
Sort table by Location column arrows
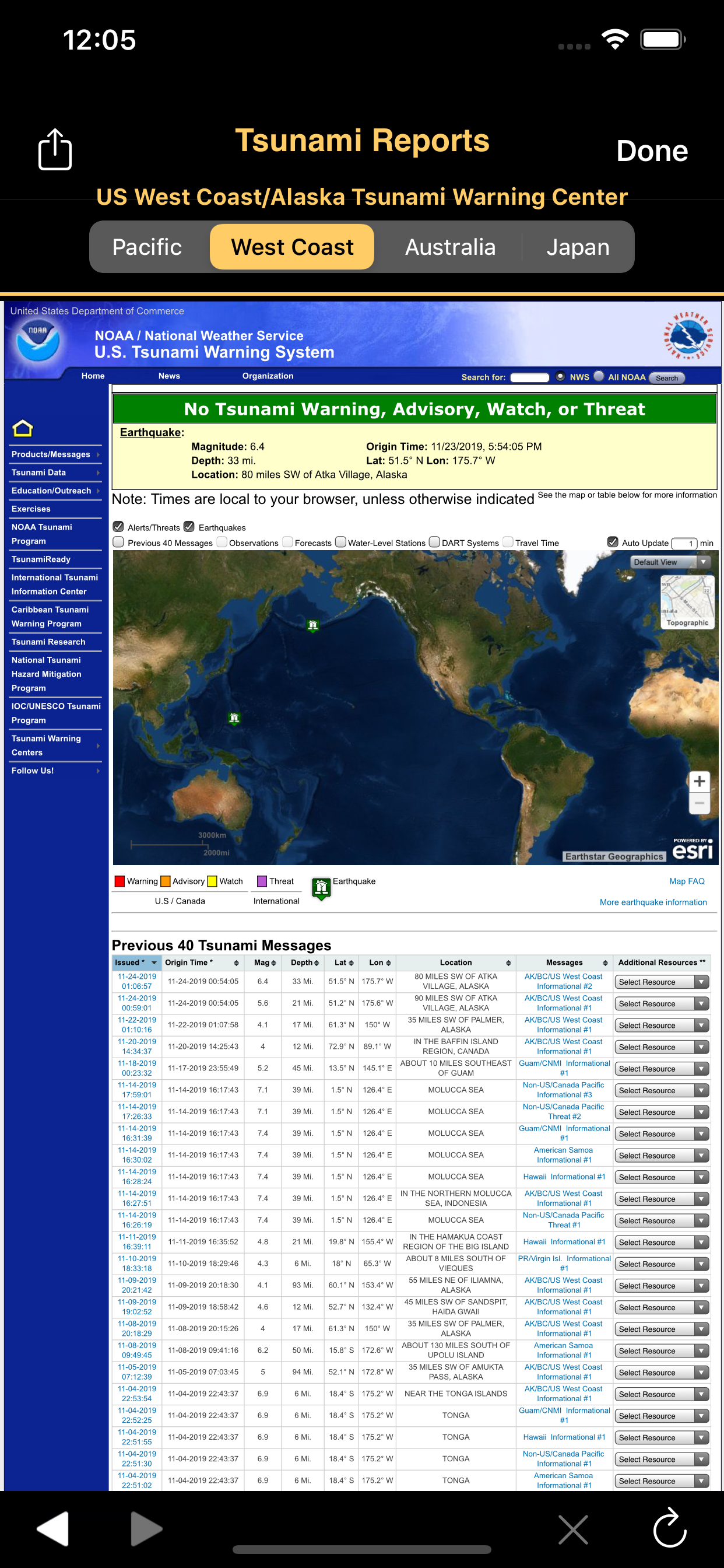(x=508, y=963)
